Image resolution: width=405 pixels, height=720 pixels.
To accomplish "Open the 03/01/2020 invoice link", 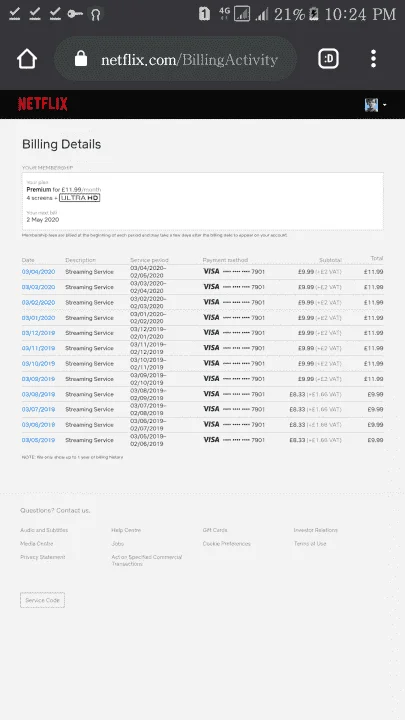I will [38, 318].
